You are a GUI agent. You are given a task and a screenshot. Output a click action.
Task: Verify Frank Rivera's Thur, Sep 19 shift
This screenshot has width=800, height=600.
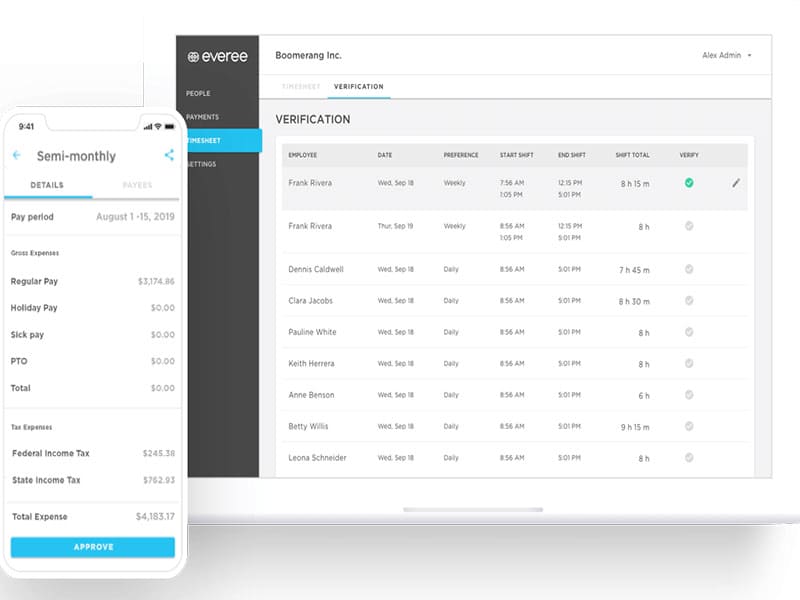click(x=689, y=226)
